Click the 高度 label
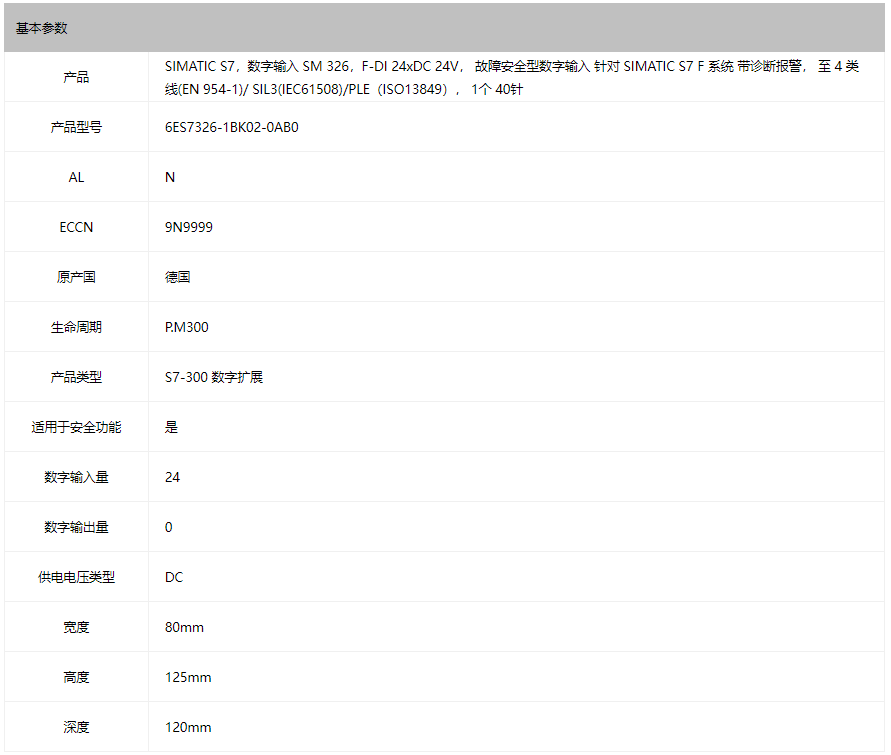891x755 pixels. click(76, 677)
